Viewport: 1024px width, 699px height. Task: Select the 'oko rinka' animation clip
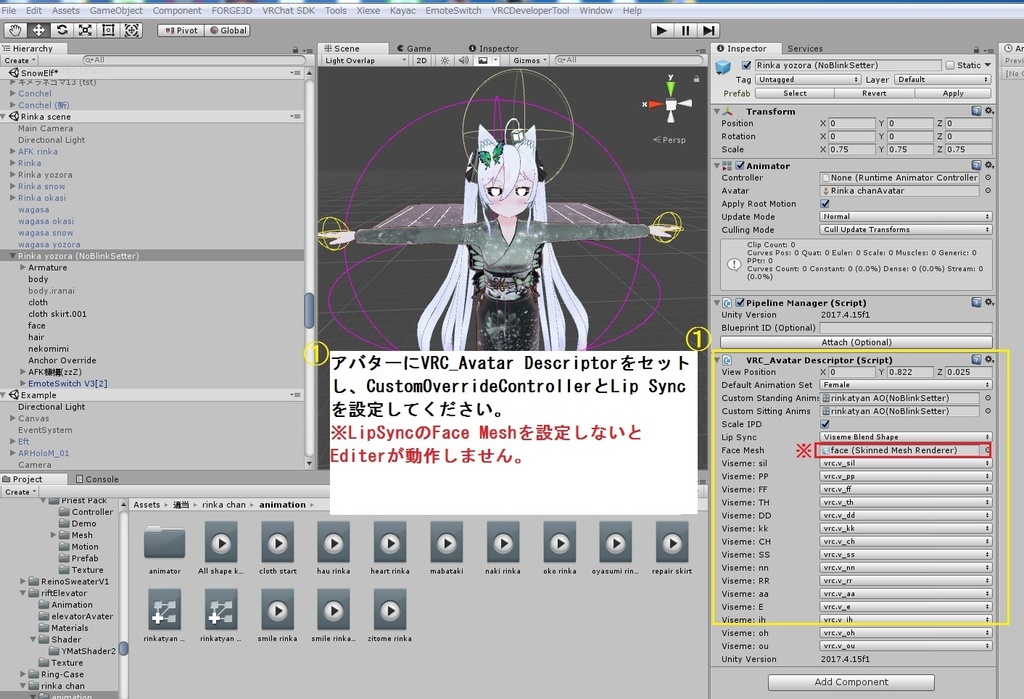pos(560,548)
